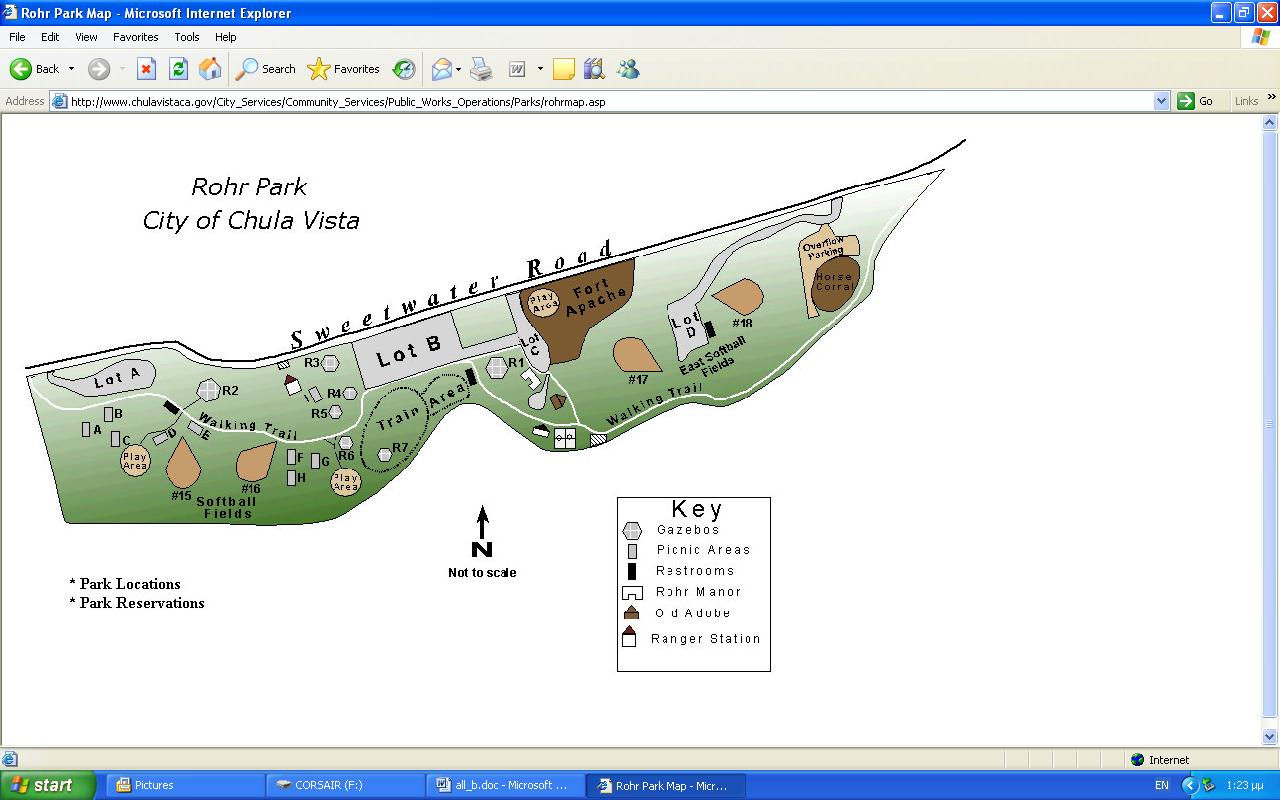1280x800 pixels.
Task: Open the File menu
Action: coord(17,37)
